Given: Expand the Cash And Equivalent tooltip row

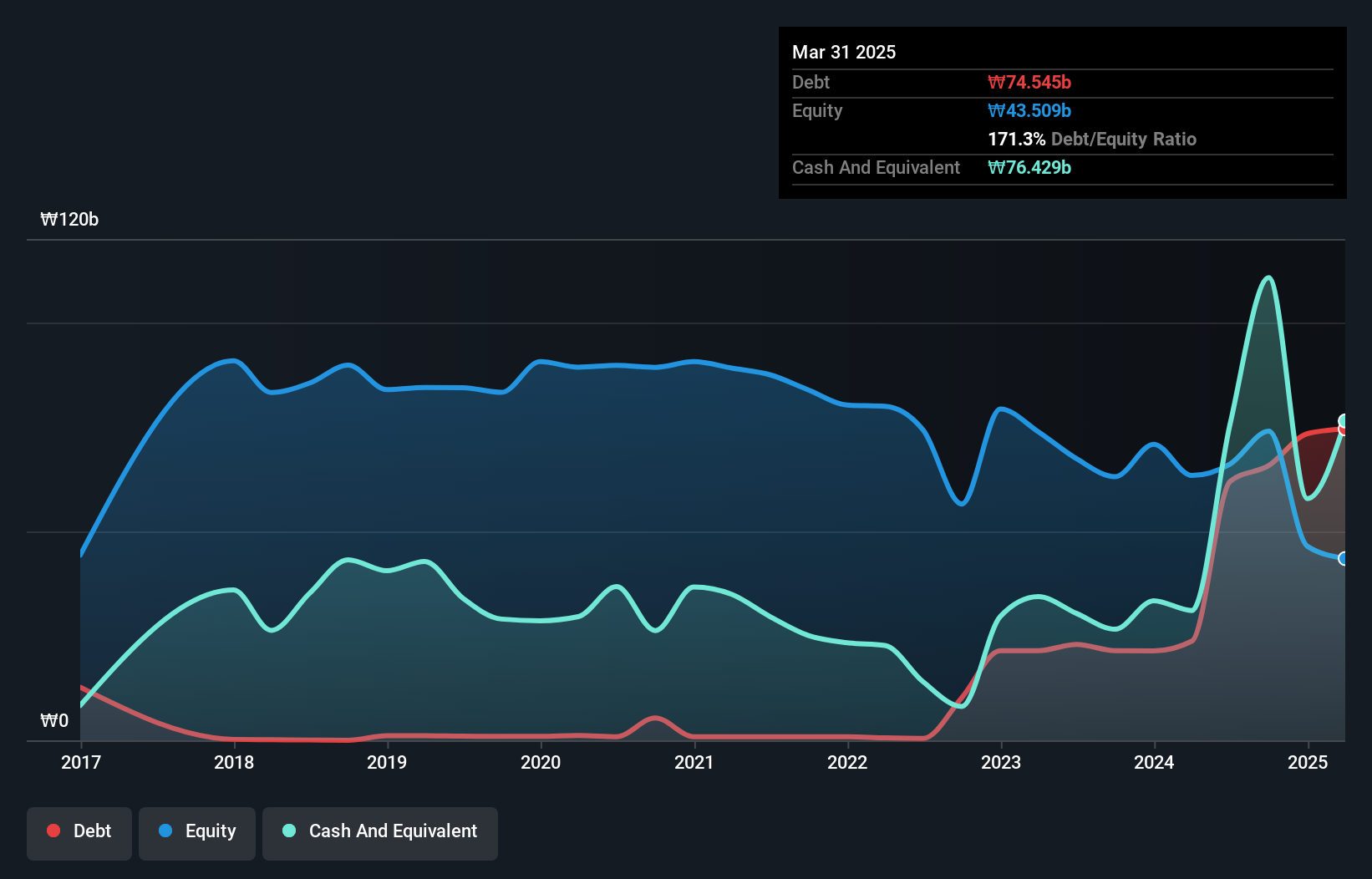Looking at the screenshot, I should tap(875, 168).
